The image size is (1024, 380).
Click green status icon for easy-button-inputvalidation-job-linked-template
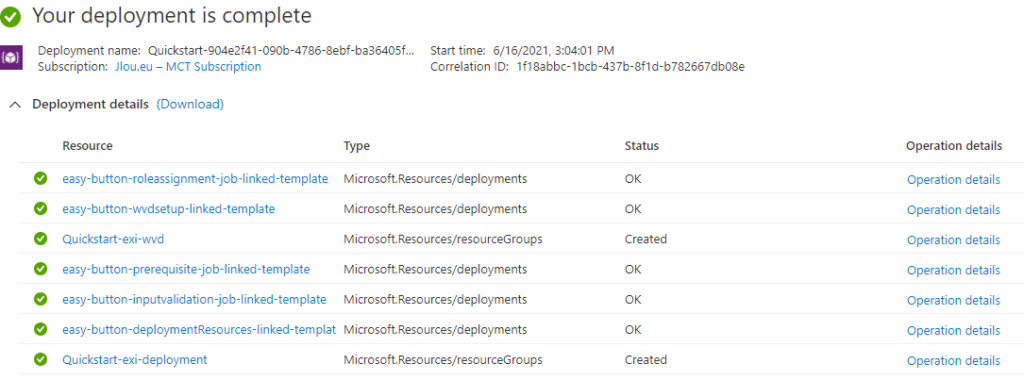[x=40, y=299]
